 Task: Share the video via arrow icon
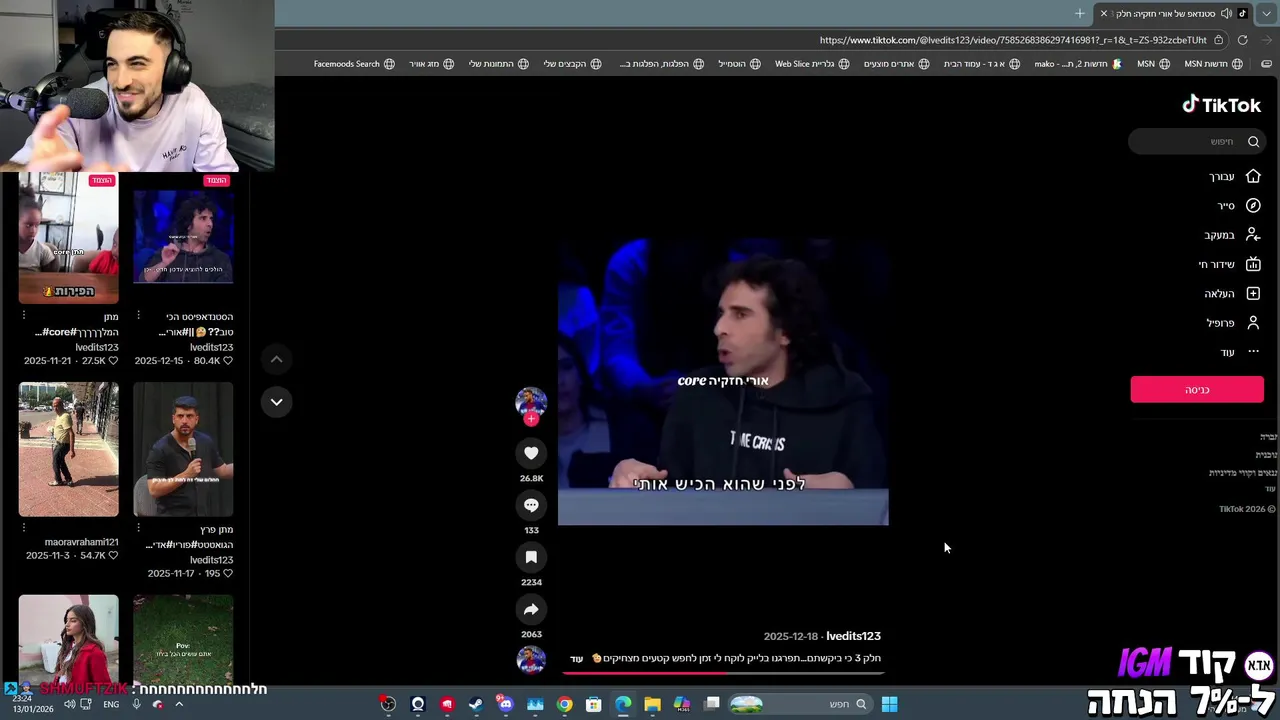pos(531,609)
